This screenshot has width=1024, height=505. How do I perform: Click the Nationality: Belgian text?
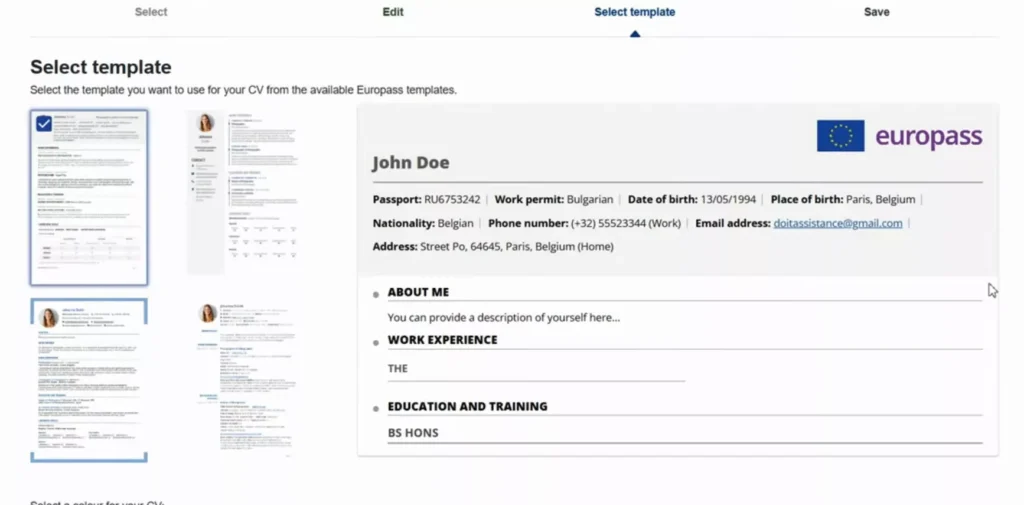click(x=423, y=223)
